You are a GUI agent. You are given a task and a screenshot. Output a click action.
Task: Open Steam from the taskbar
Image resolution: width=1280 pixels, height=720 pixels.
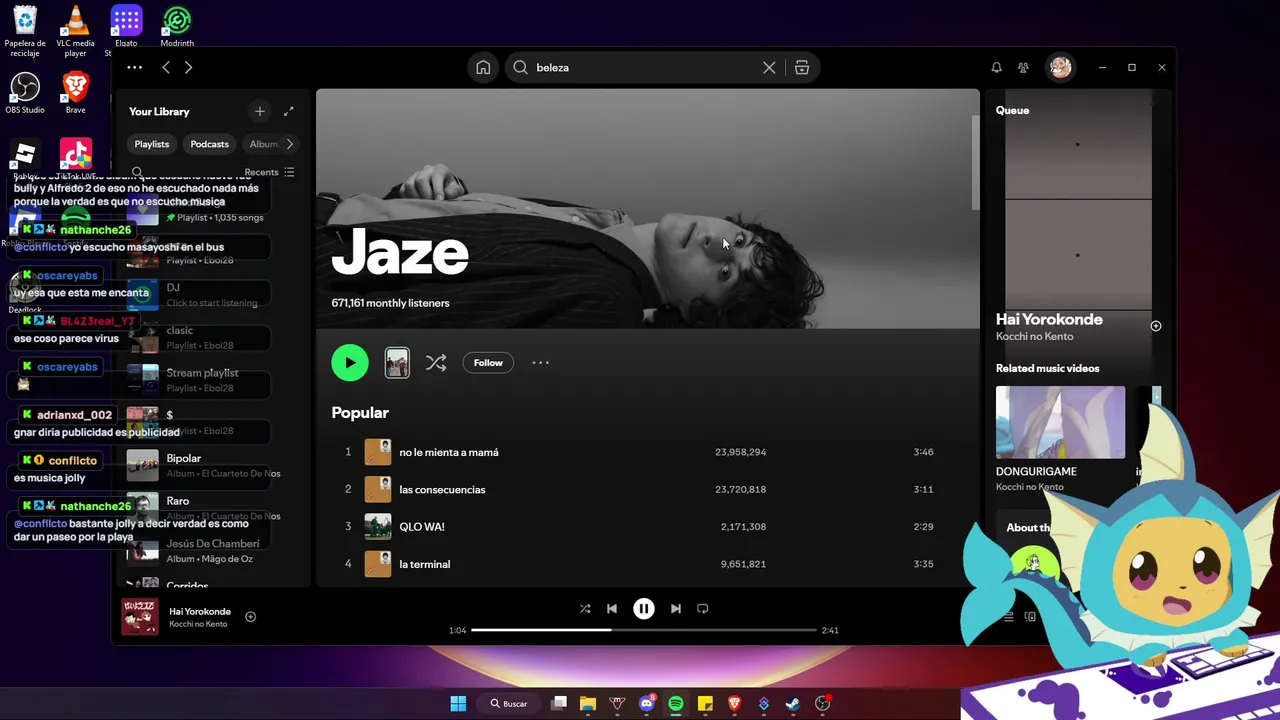pyautogui.click(x=793, y=703)
